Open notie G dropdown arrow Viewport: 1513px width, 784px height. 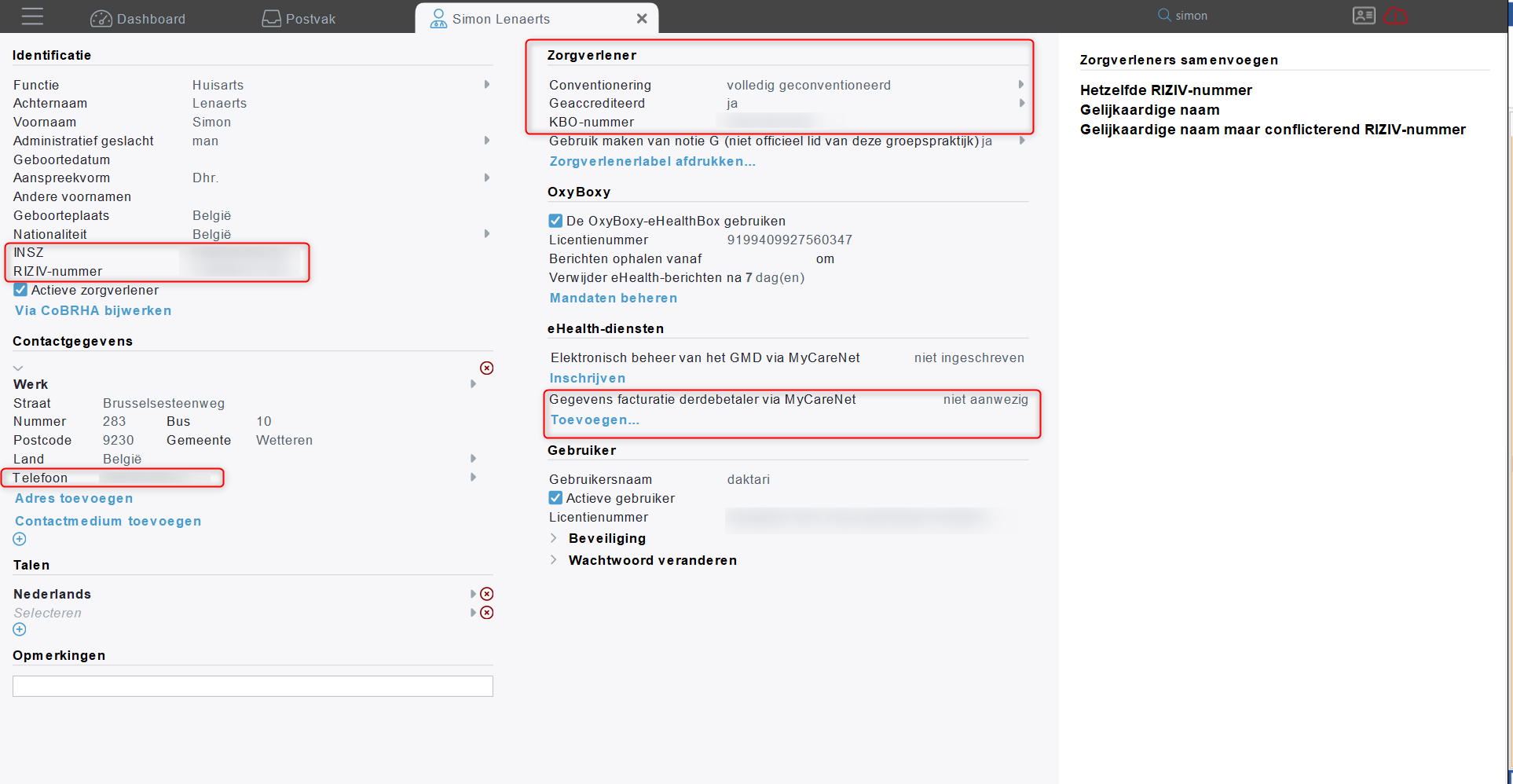click(x=1022, y=141)
